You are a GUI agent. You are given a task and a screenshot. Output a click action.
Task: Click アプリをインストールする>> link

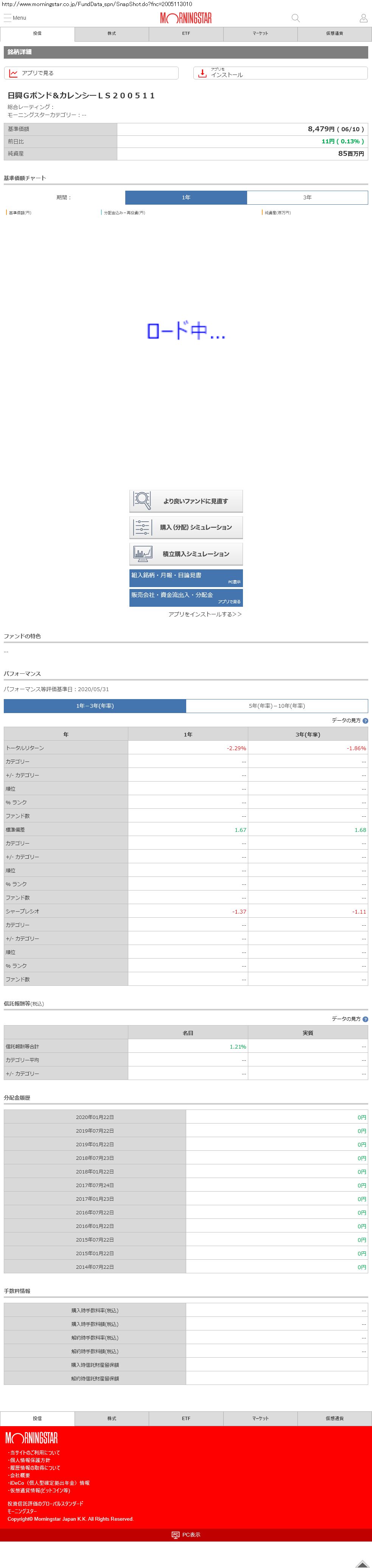[205, 614]
